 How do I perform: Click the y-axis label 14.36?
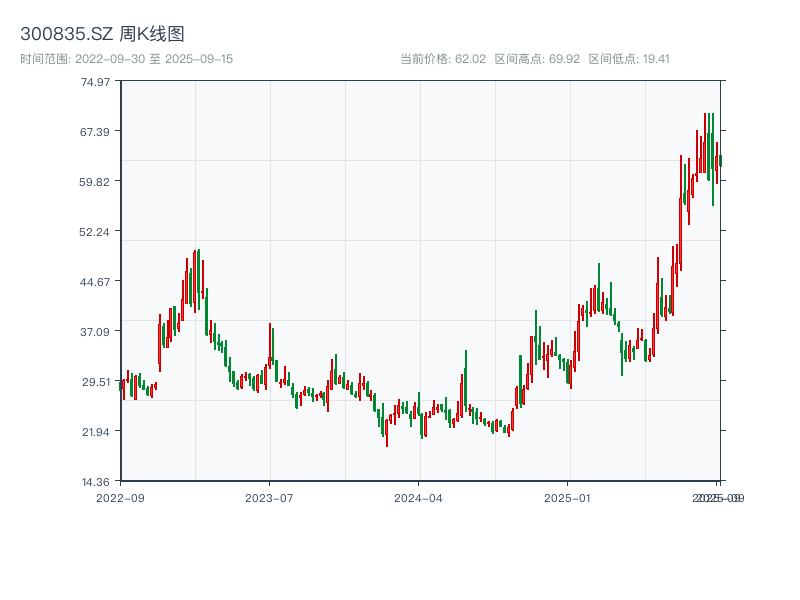(95, 482)
